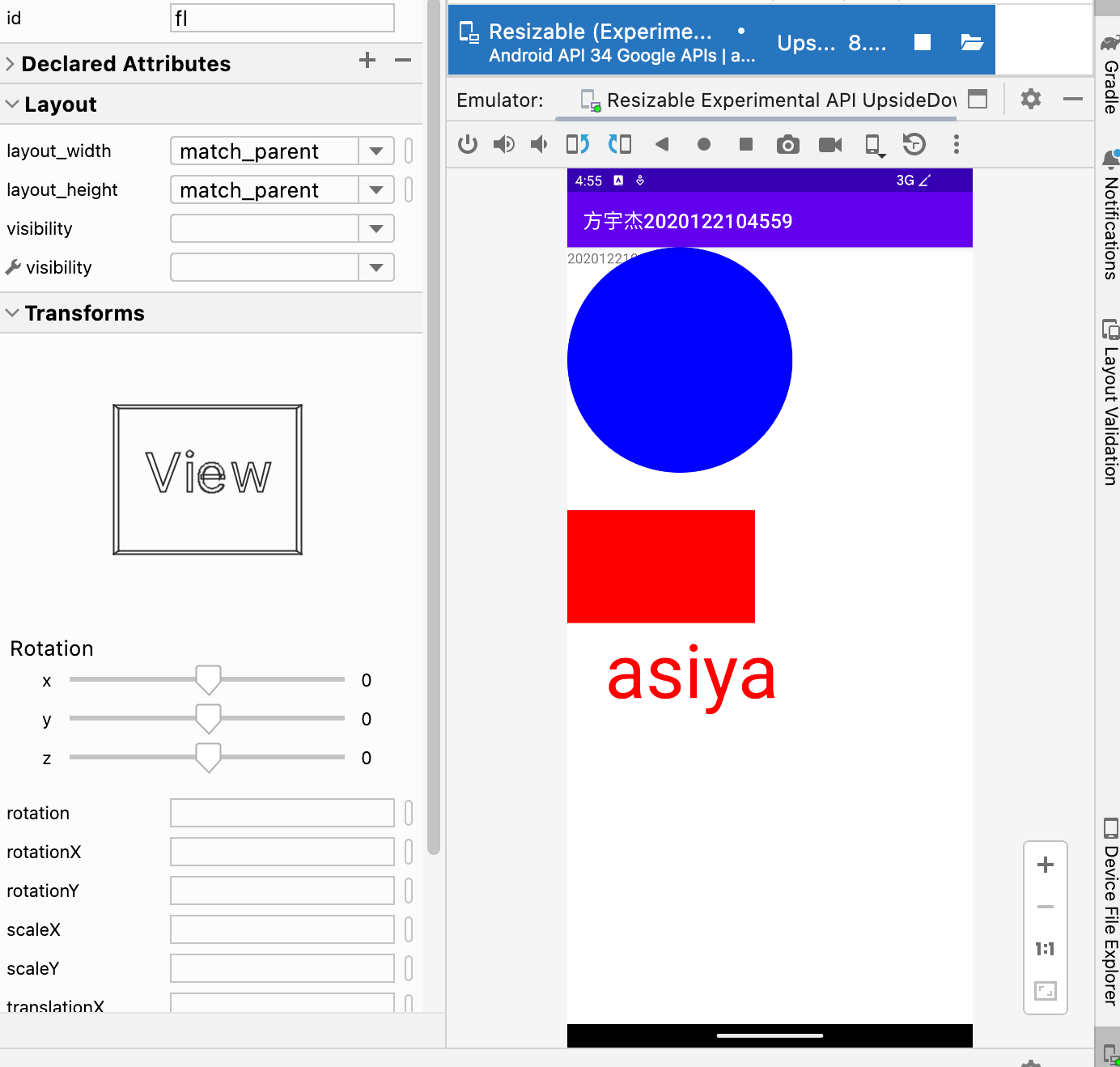Tap the emulator Back triangle button
The height and width of the screenshot is (1067, 1120).
(662, 144)
